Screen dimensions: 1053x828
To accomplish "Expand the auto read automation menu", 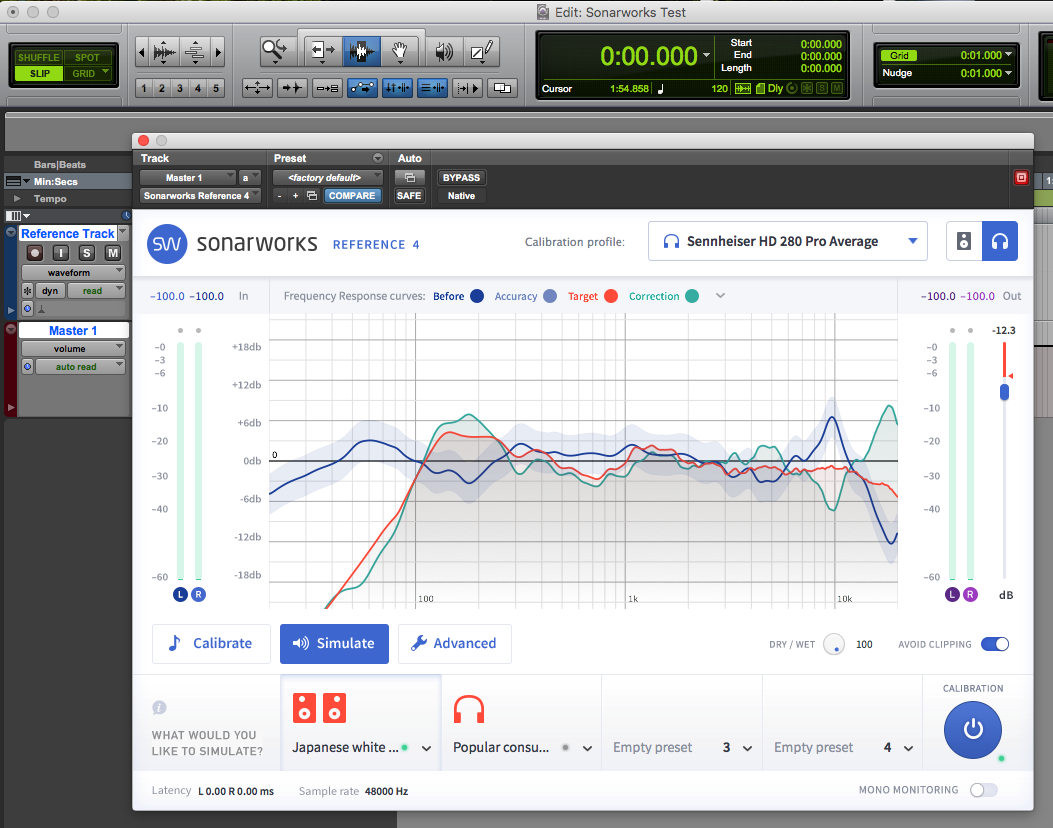I will coord(79,366).
